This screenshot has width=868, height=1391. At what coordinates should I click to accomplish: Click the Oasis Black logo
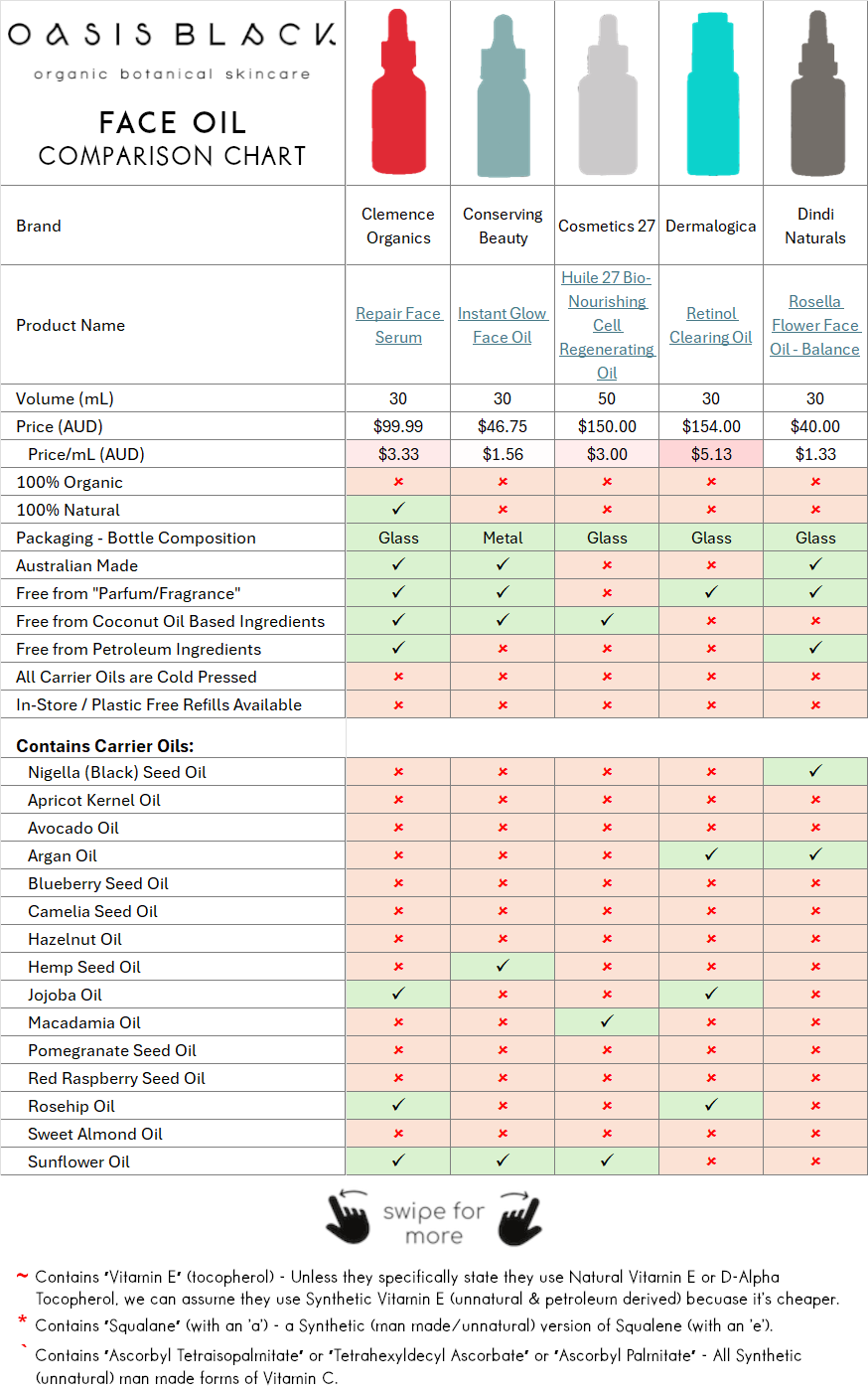pos(172,47)
